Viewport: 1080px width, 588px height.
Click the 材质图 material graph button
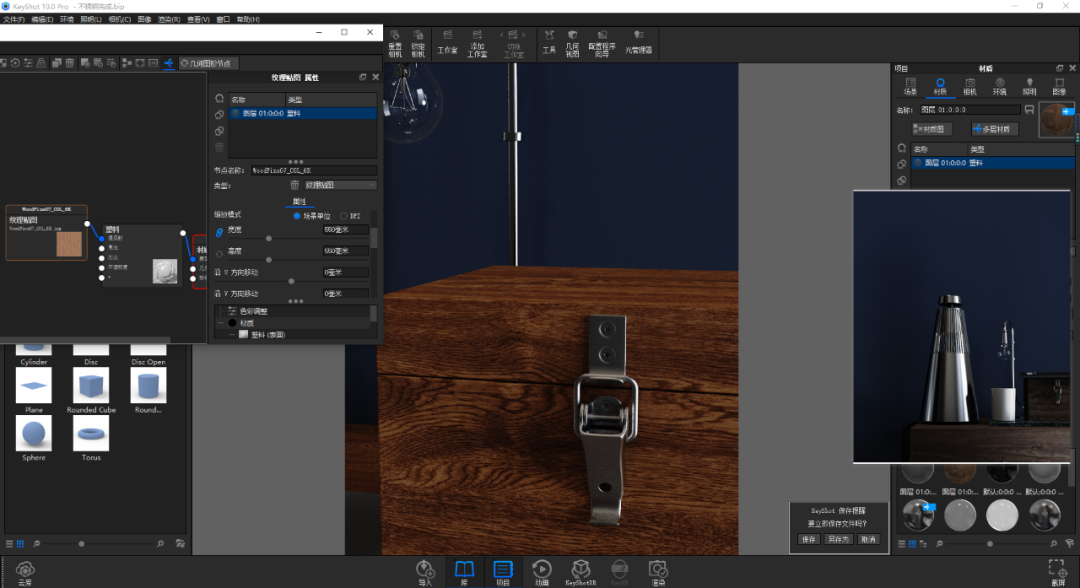coord(931,129)
